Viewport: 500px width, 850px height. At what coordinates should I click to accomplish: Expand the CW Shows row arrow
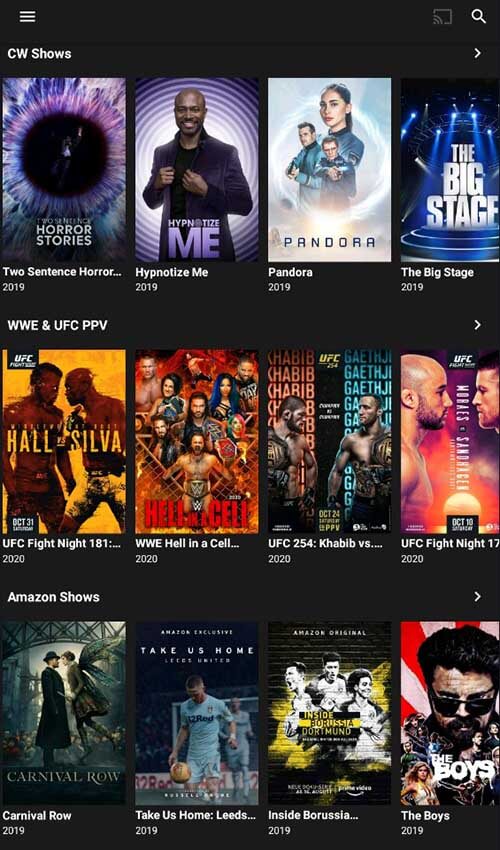point(477,53)
